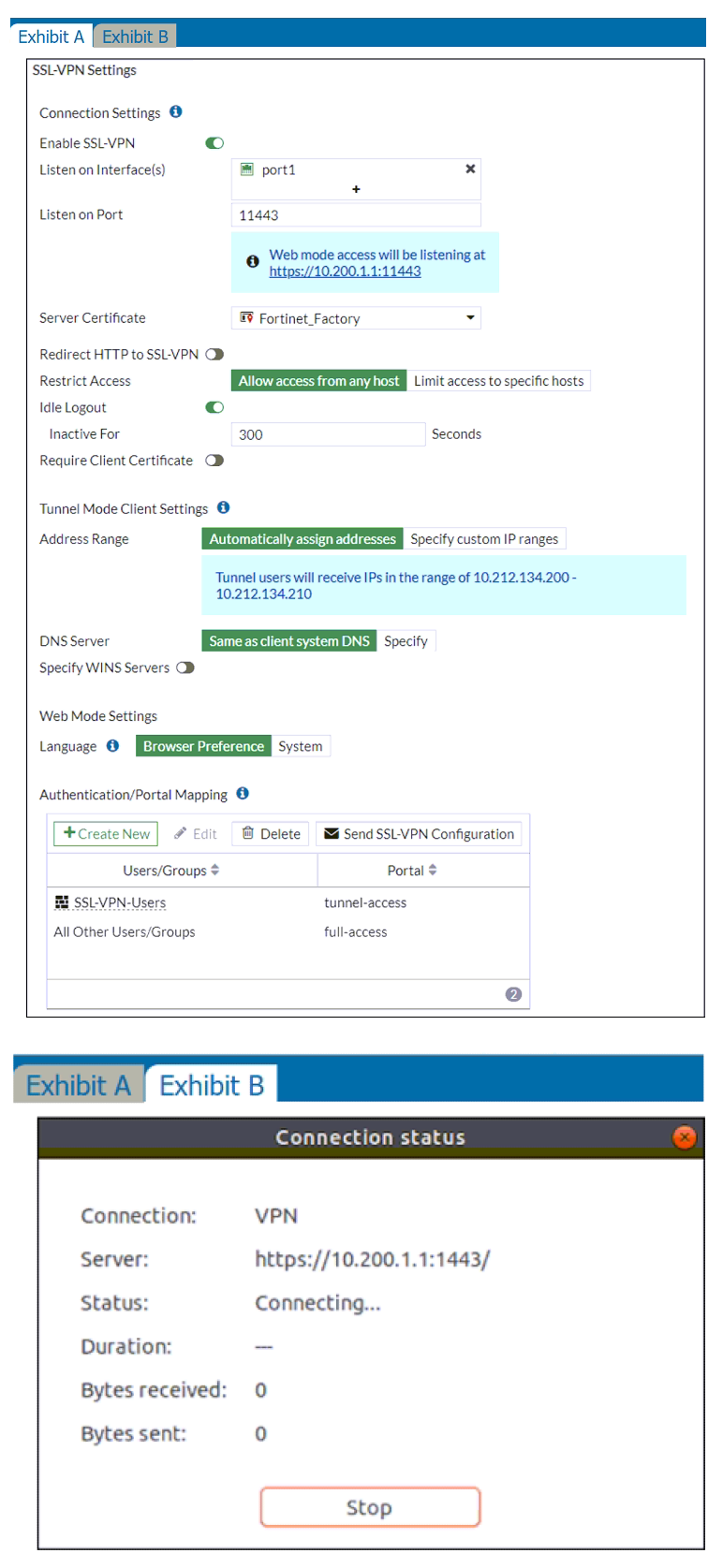The width and height of the screenshot is (723, 1568).
Task: Click the Listen on Interface(s) box
Action: tap(356, 179)
